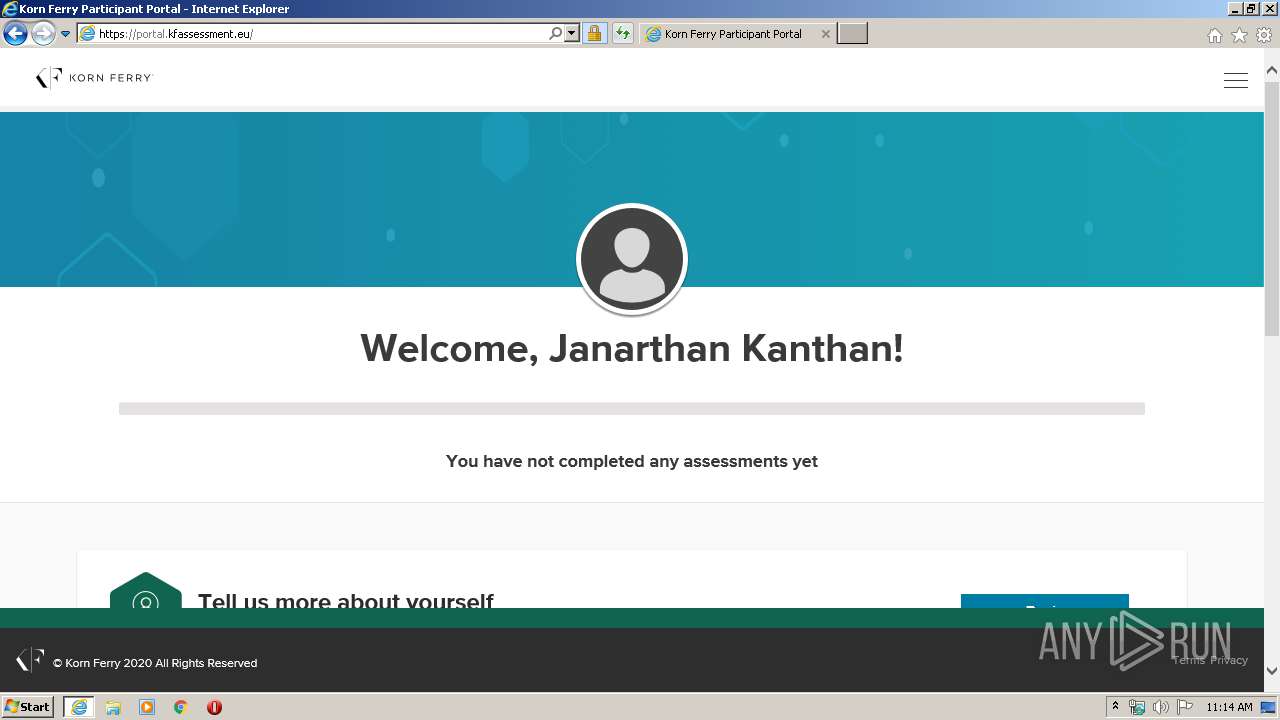The height and width of the screenshot is (720, 1280).
Task: Minimize the Internet Explorer window
Action: click(x=1235, y=8)
